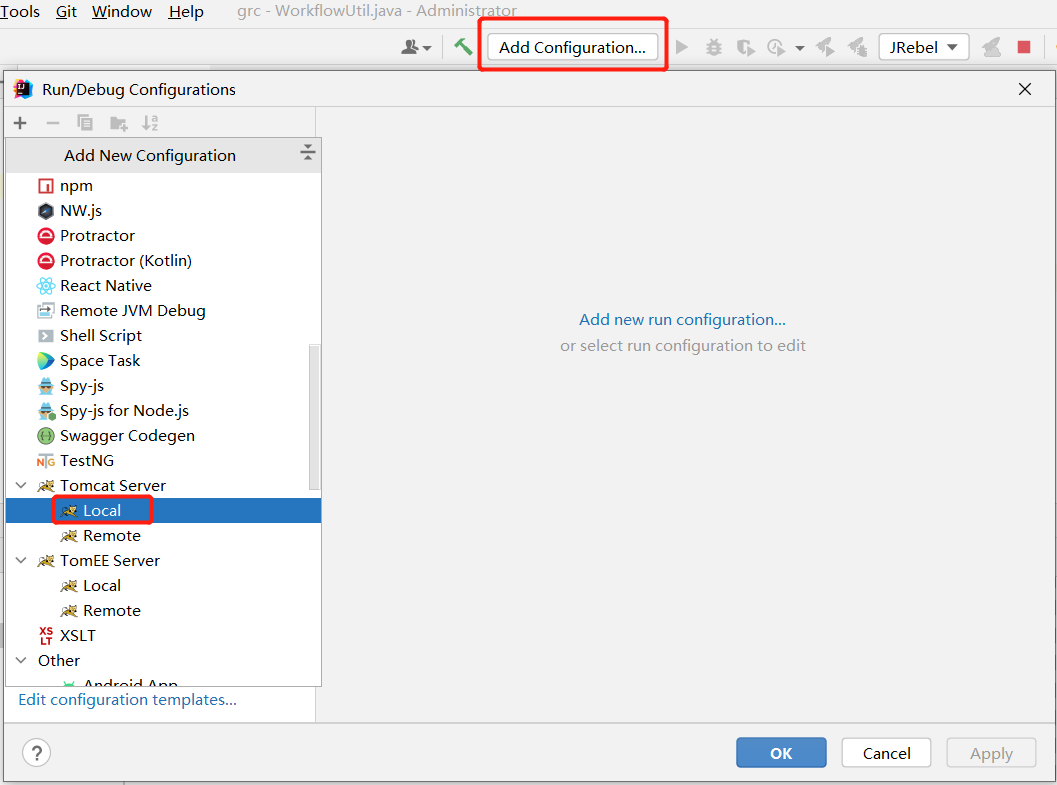Click the Add Configuration... button
Image resolution: width=1057 pixels, height=785 pixels.
tap(572, 47)
